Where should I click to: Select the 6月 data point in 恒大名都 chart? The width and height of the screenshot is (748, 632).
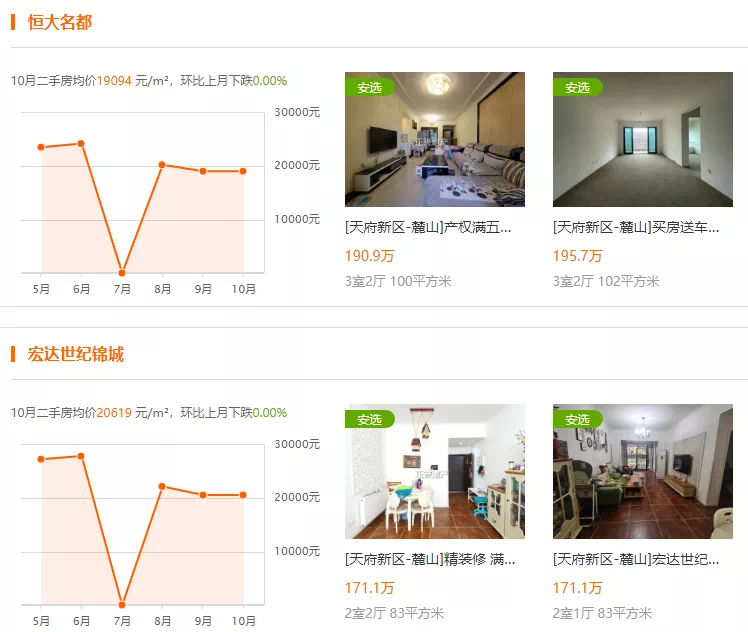[x=81, y=144]
